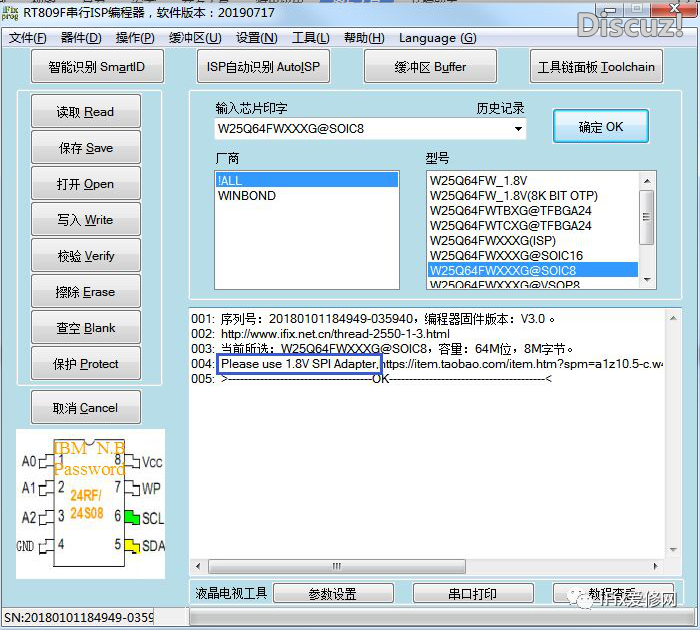Open the 器件(D) menu
This screenshot has width=700, height=630.
click(81, 38)
